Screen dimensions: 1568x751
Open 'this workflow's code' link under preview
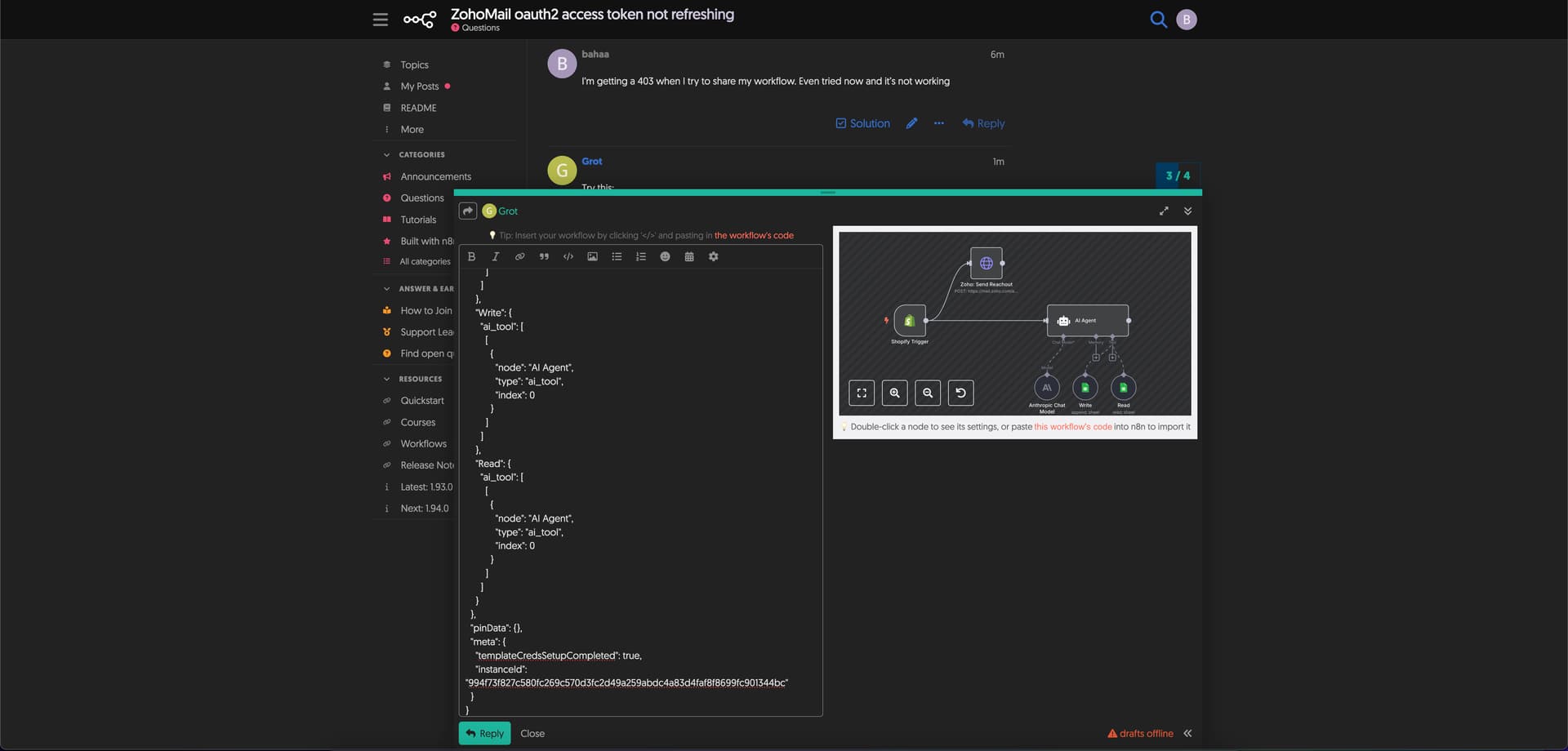(x=1072, y=426)
